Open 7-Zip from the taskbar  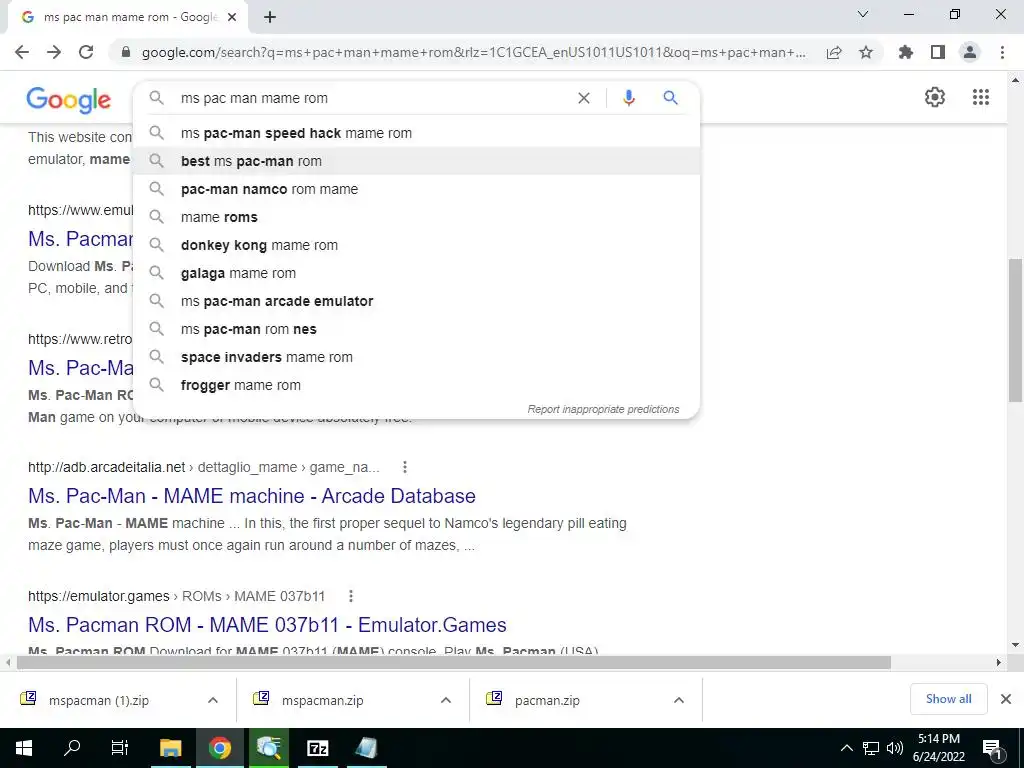pyautogui.click(x=318, y=748)
